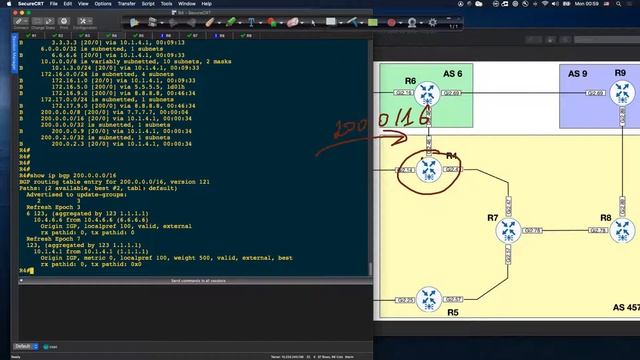Click the Send commands to all sessions bar
Viewport: 640px width, 360px height.
tap(195, 281)
